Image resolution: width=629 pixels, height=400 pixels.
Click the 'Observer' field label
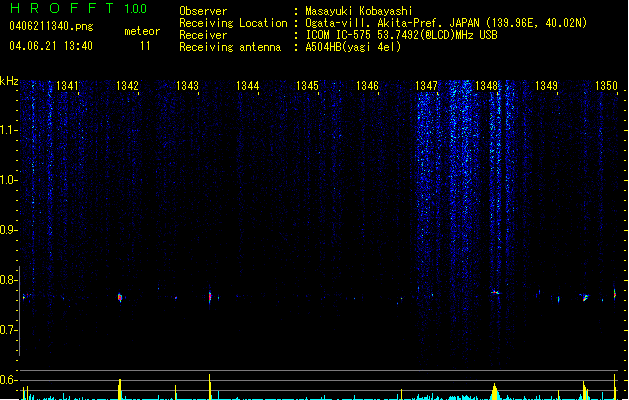(x=203, y=11)
